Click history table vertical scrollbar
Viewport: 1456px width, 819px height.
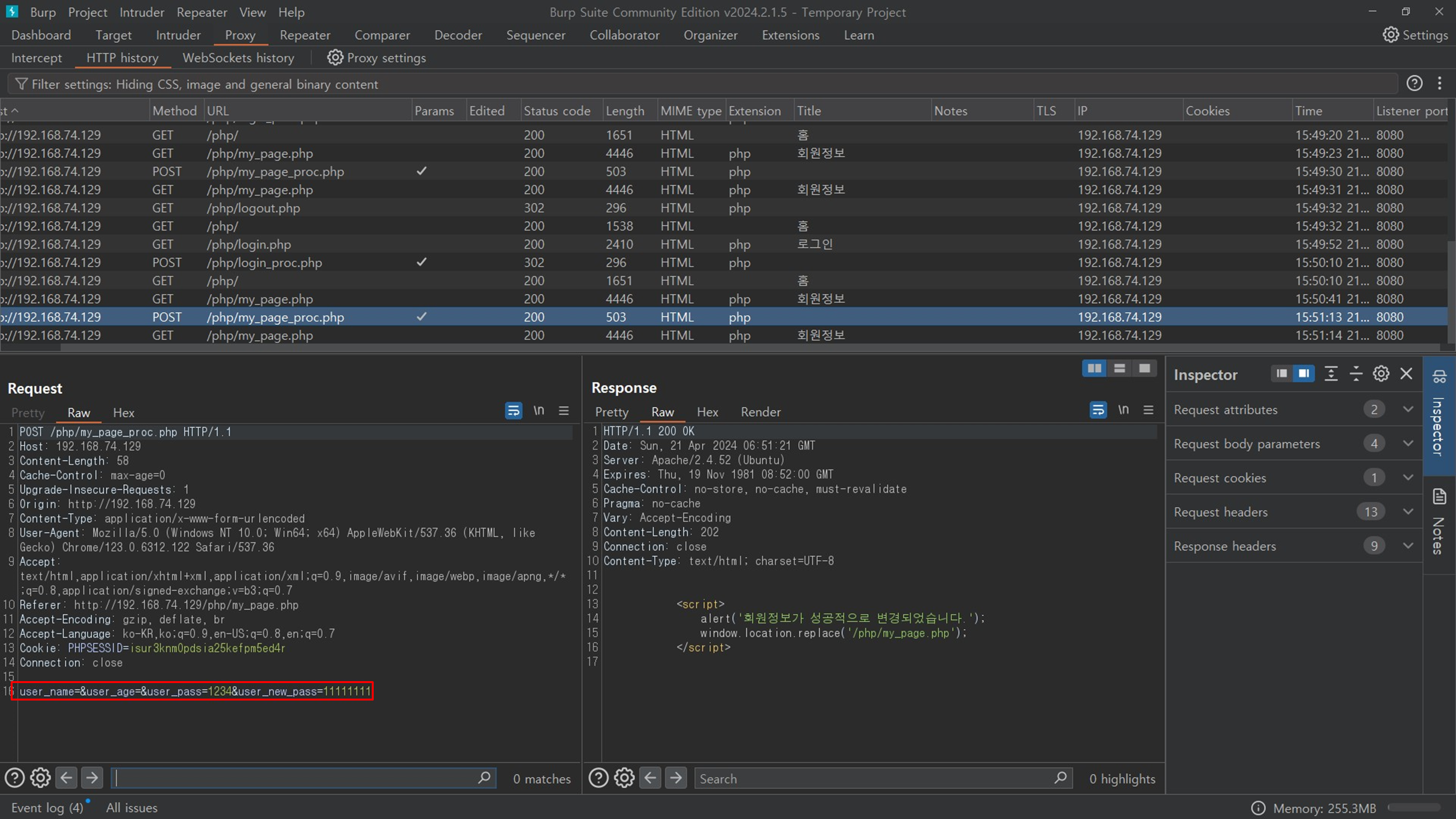pyautogui.click(x=1451, y=291)
